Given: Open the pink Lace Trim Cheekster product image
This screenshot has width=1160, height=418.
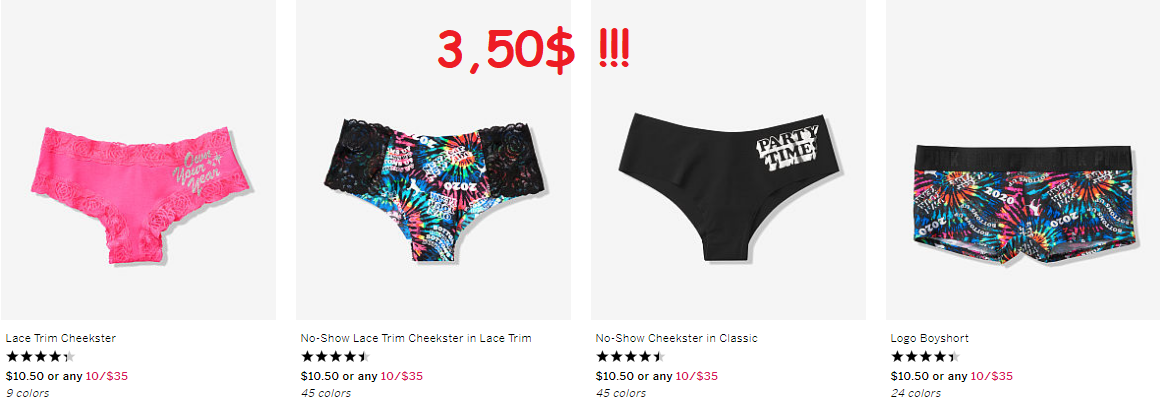Looking at the screenshot, I should (x=138, y=160).
